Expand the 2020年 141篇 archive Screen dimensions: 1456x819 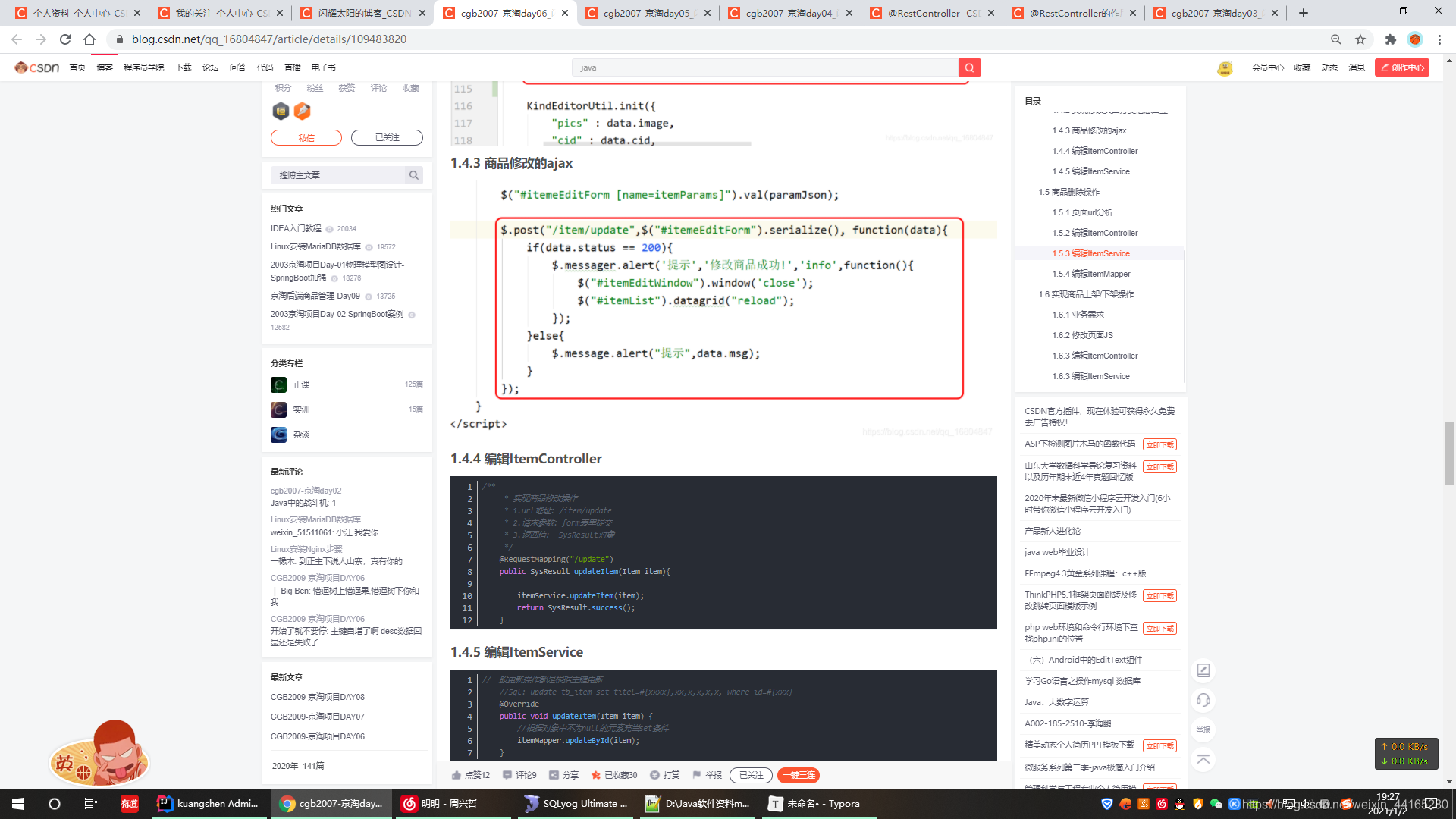[x=298, y=766]
